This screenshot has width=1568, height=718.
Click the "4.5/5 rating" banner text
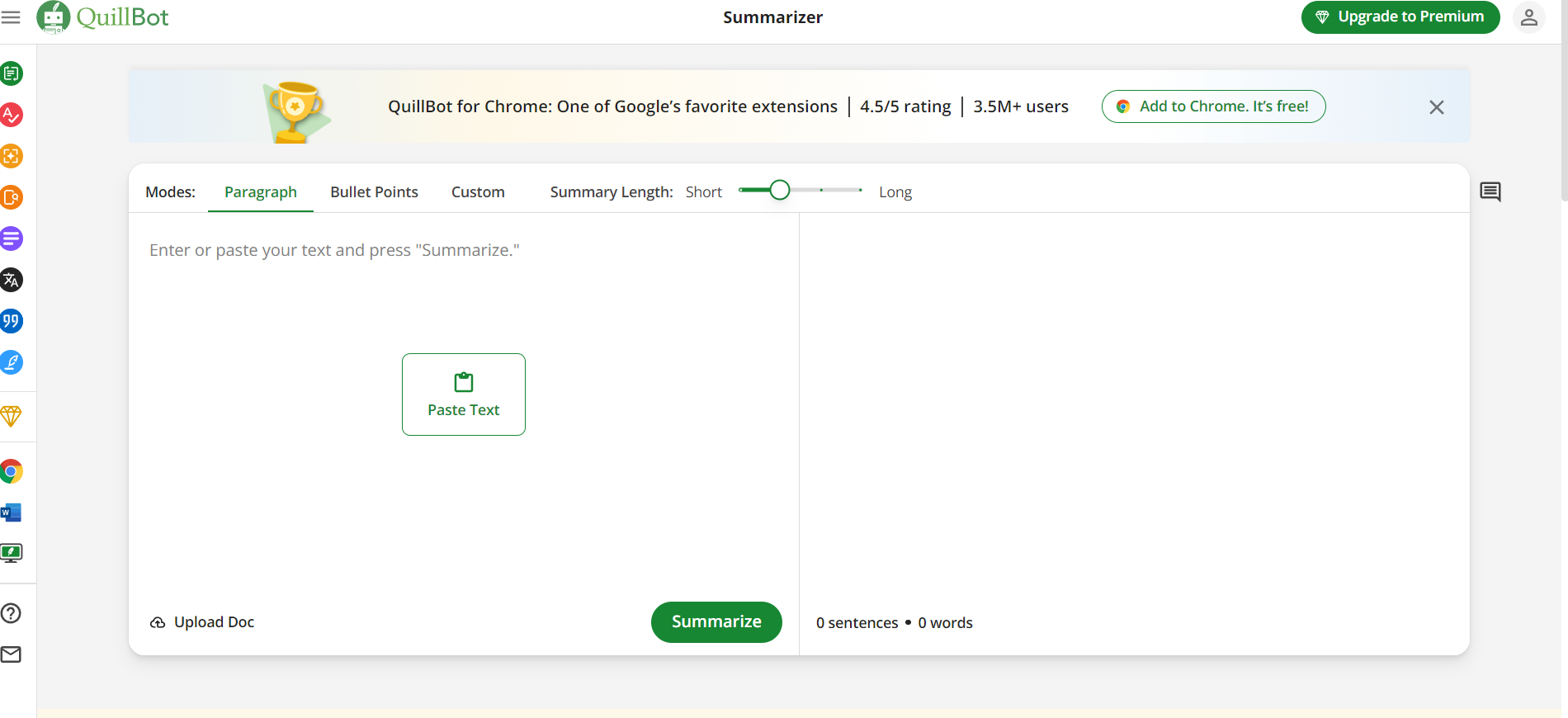click(905, 106)
